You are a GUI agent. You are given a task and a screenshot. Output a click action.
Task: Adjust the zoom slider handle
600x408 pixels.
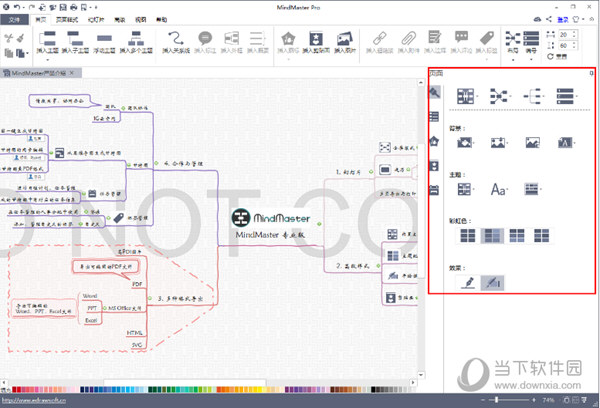click(x=496, y=400)
